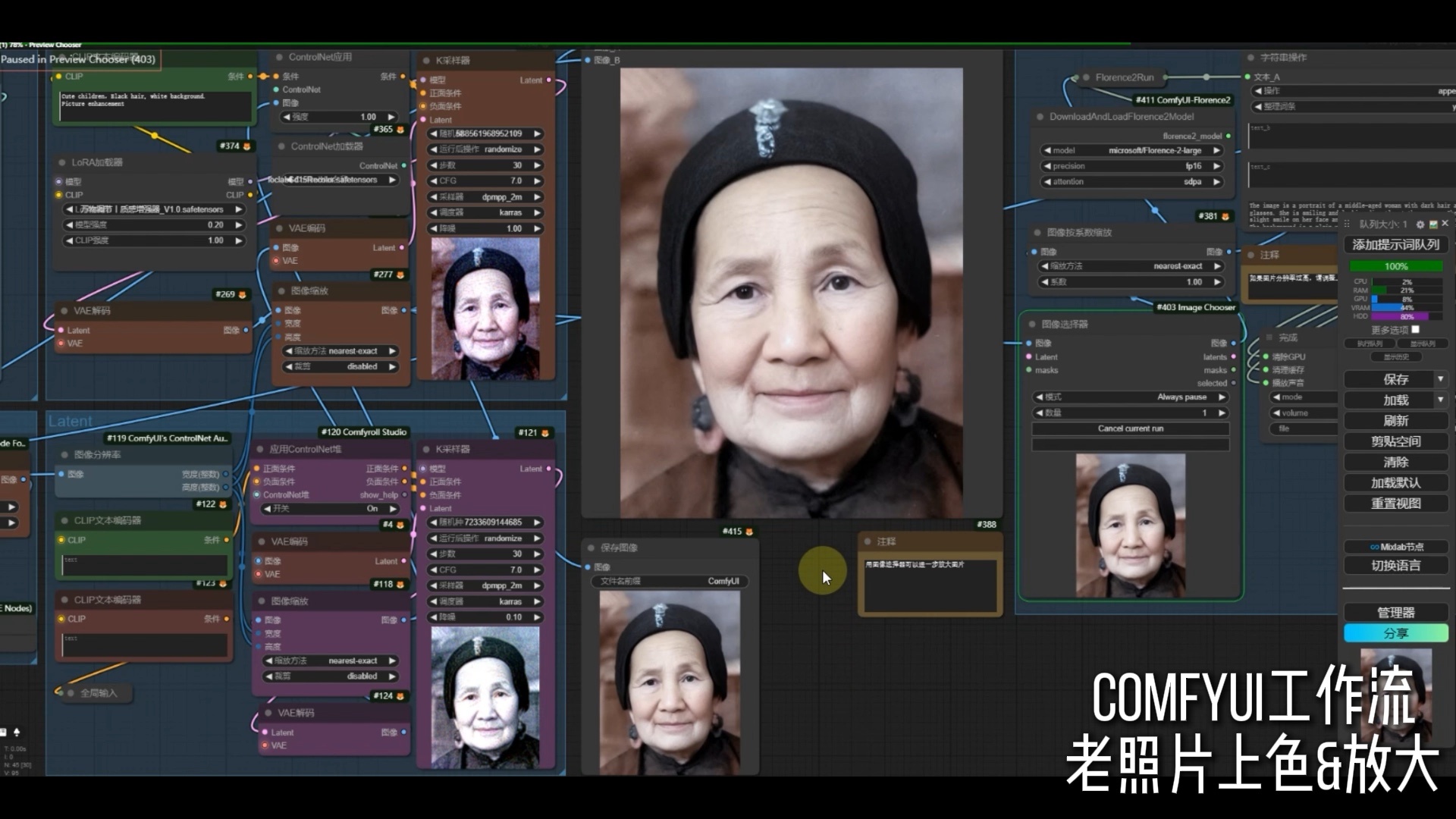Collapse the 图像选择器 node via its dot

click(1032, 325)
